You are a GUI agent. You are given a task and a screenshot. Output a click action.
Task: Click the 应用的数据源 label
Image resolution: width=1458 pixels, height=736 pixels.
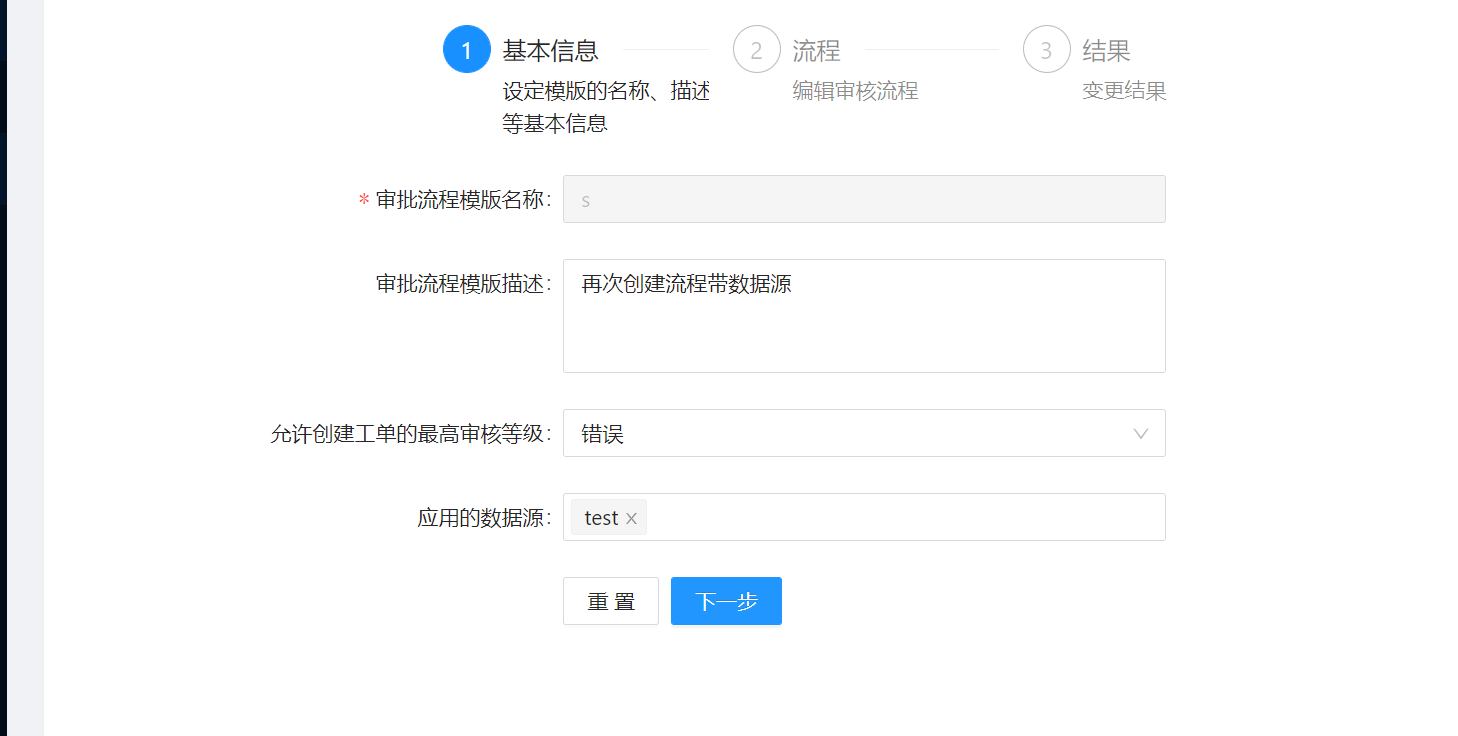[x=484, y=518]
